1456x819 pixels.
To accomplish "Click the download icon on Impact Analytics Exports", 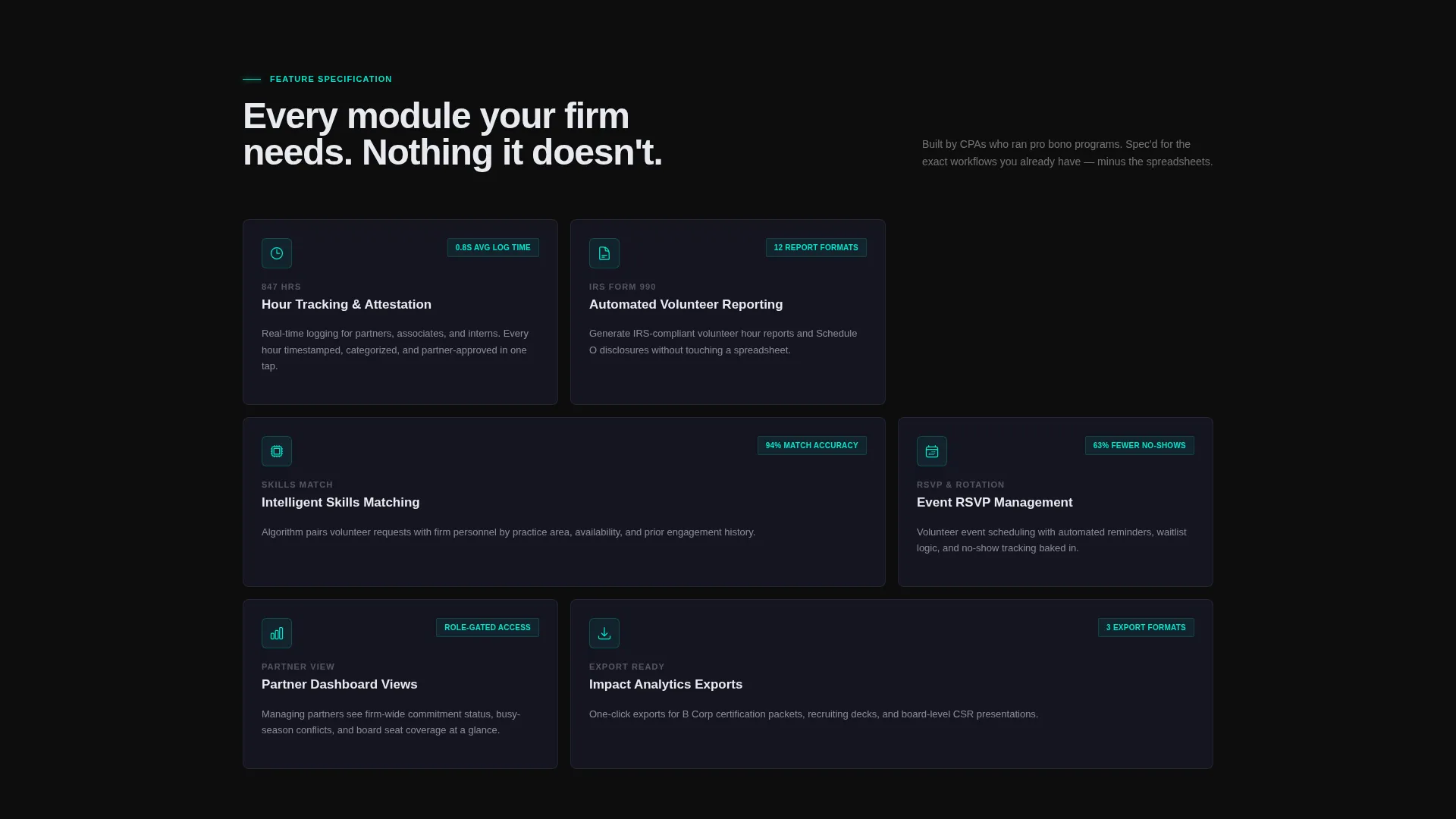I will click(604, 633).
